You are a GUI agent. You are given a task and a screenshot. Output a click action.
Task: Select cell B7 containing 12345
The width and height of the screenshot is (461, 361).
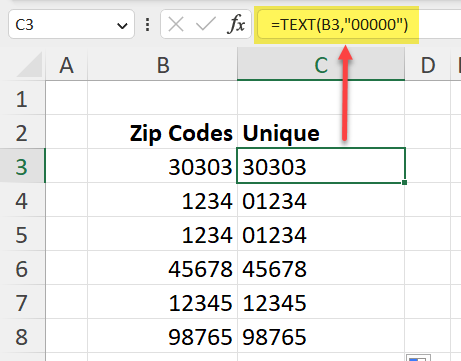coord(163,303)
